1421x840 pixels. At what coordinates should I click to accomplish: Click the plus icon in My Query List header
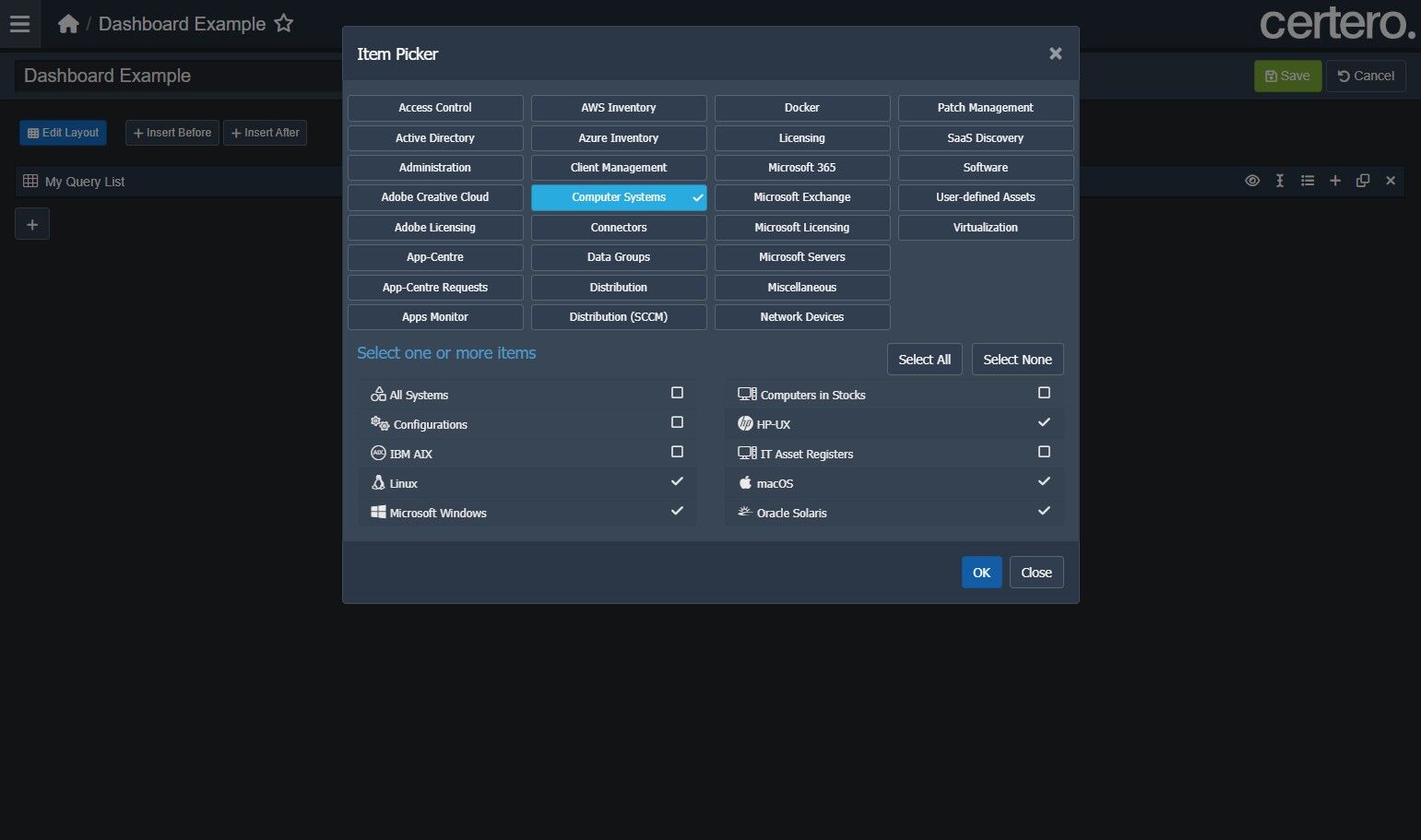(1335, 181)
